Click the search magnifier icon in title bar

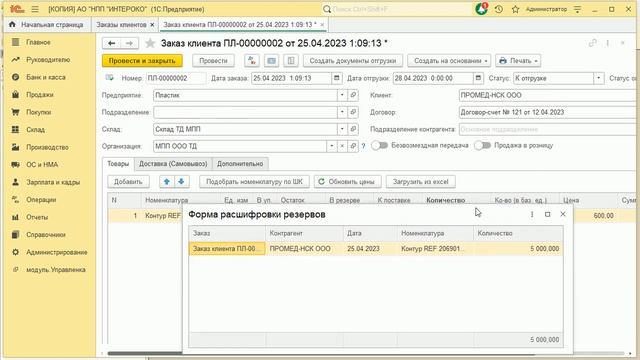pos(327,9)
